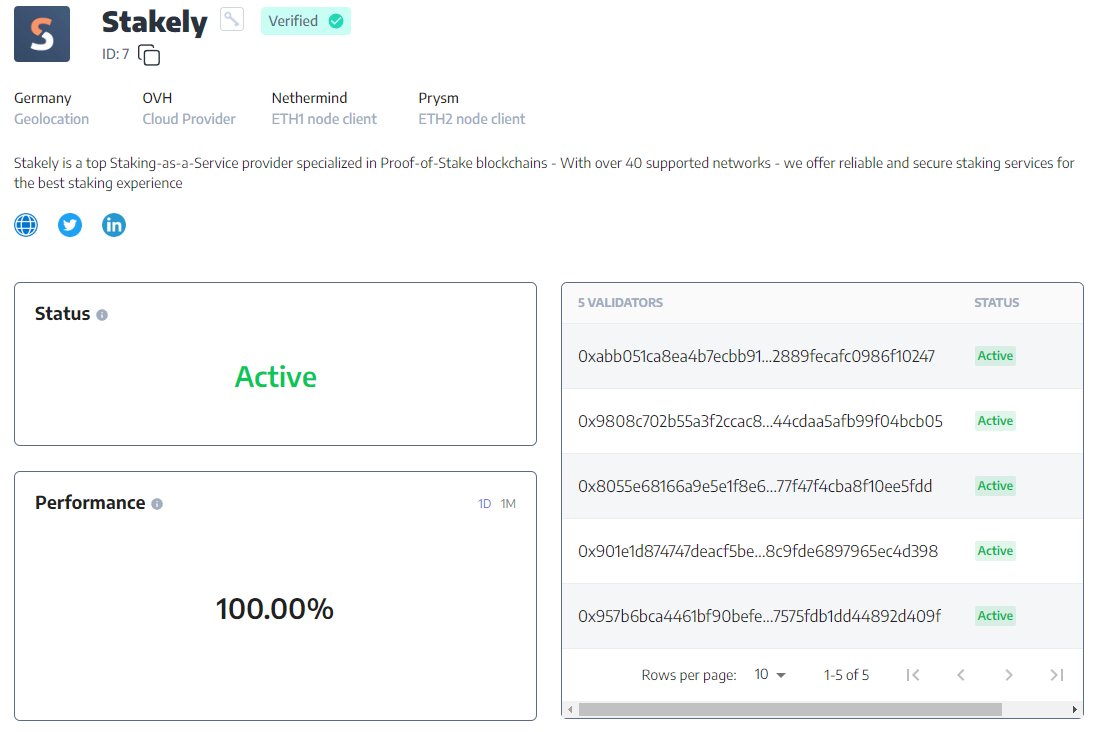
Task: Open validator 0xabb051ca8ea4b7ecbb91 row
Action: pos(822,356)
